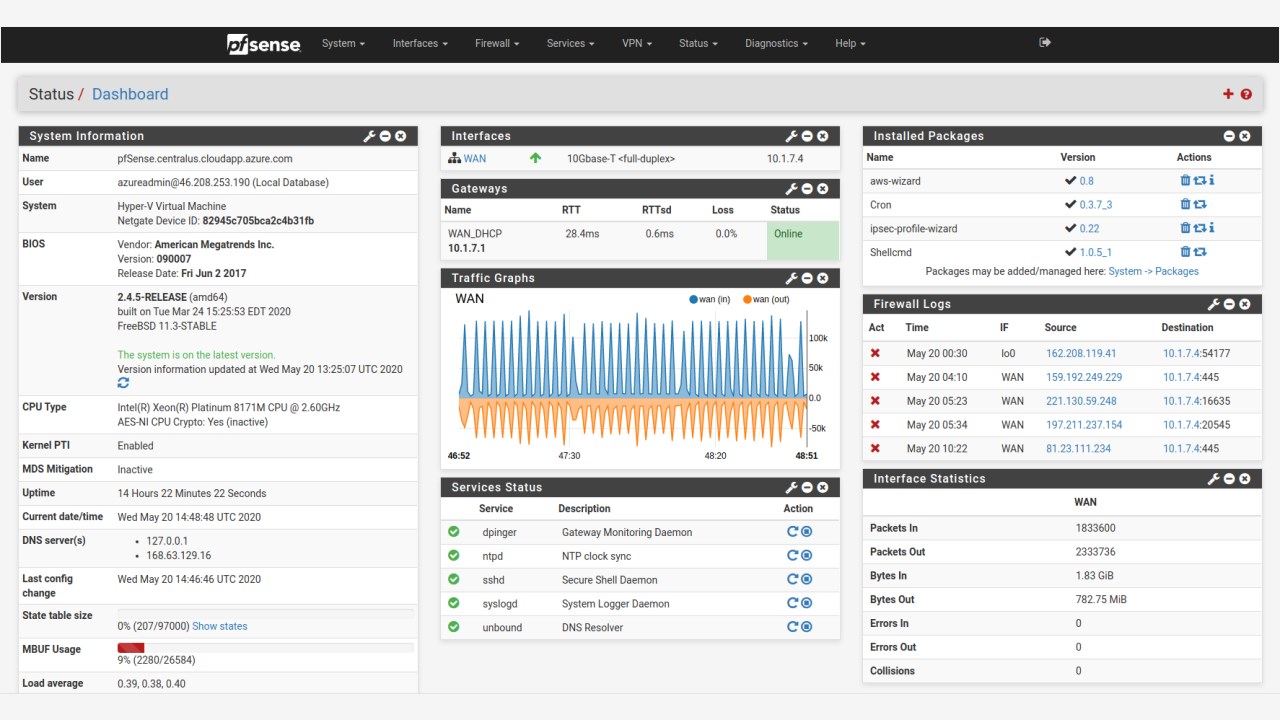Open Traffic Graphs widget wrench settings
Image resolution: width=1280 pixels, height=720 pixels.
791,278
